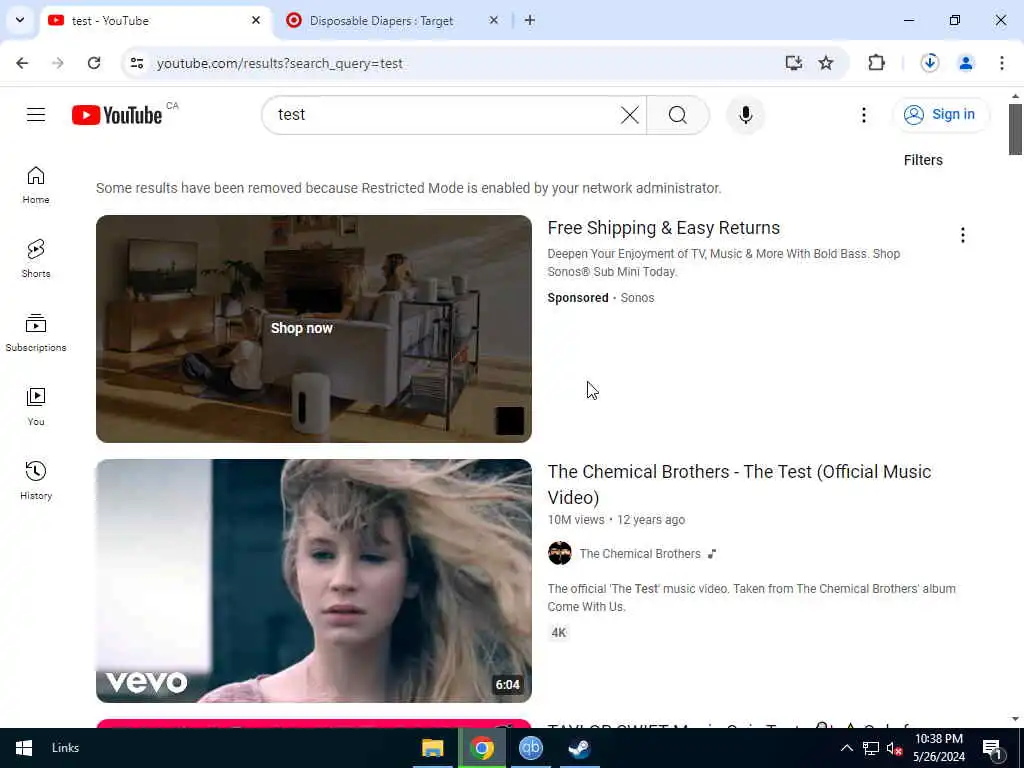Open a new browser tab

pyautogui.click(x=530, y=21)
